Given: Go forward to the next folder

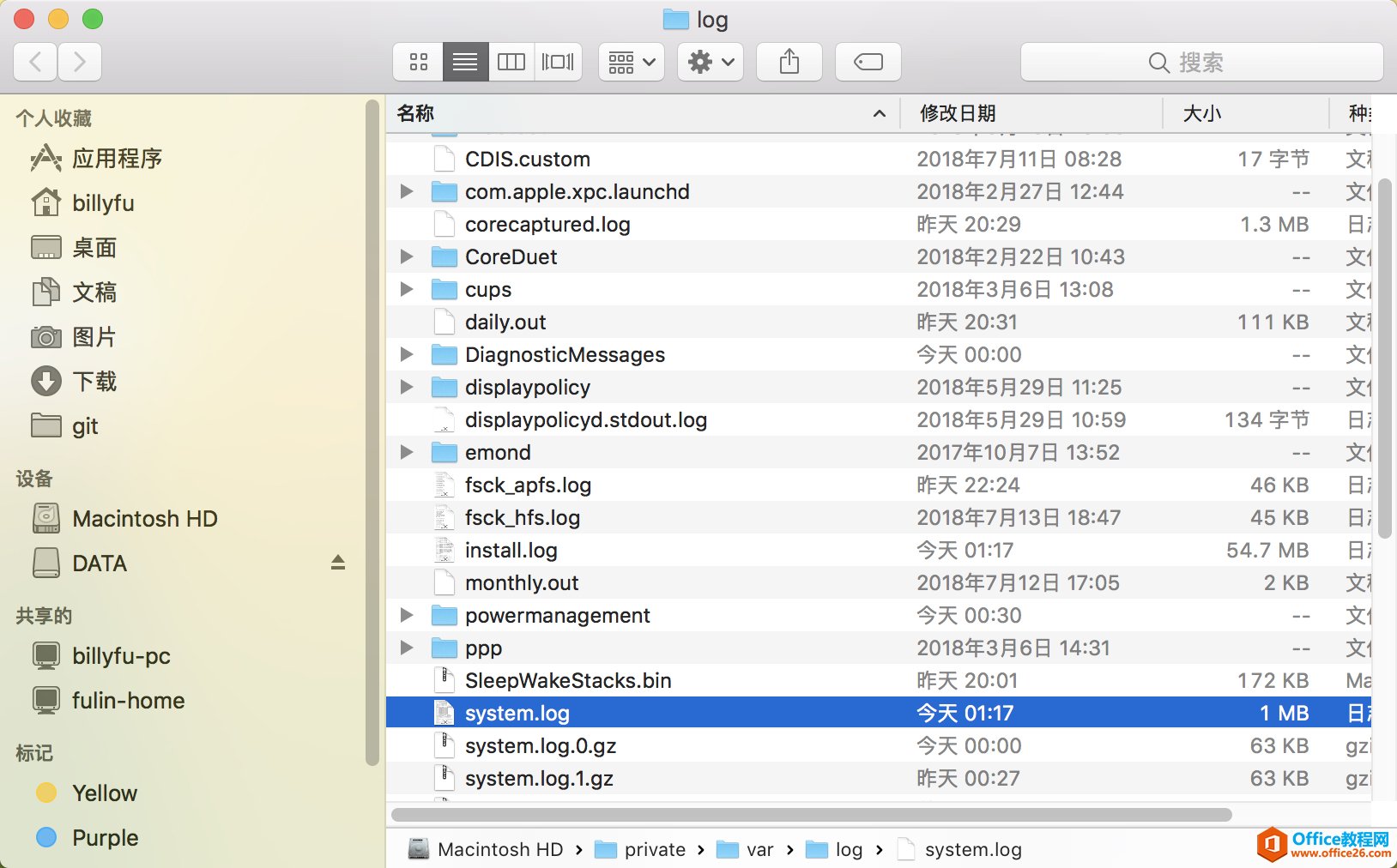Looking at the screenshot, I should click(80, 62).
